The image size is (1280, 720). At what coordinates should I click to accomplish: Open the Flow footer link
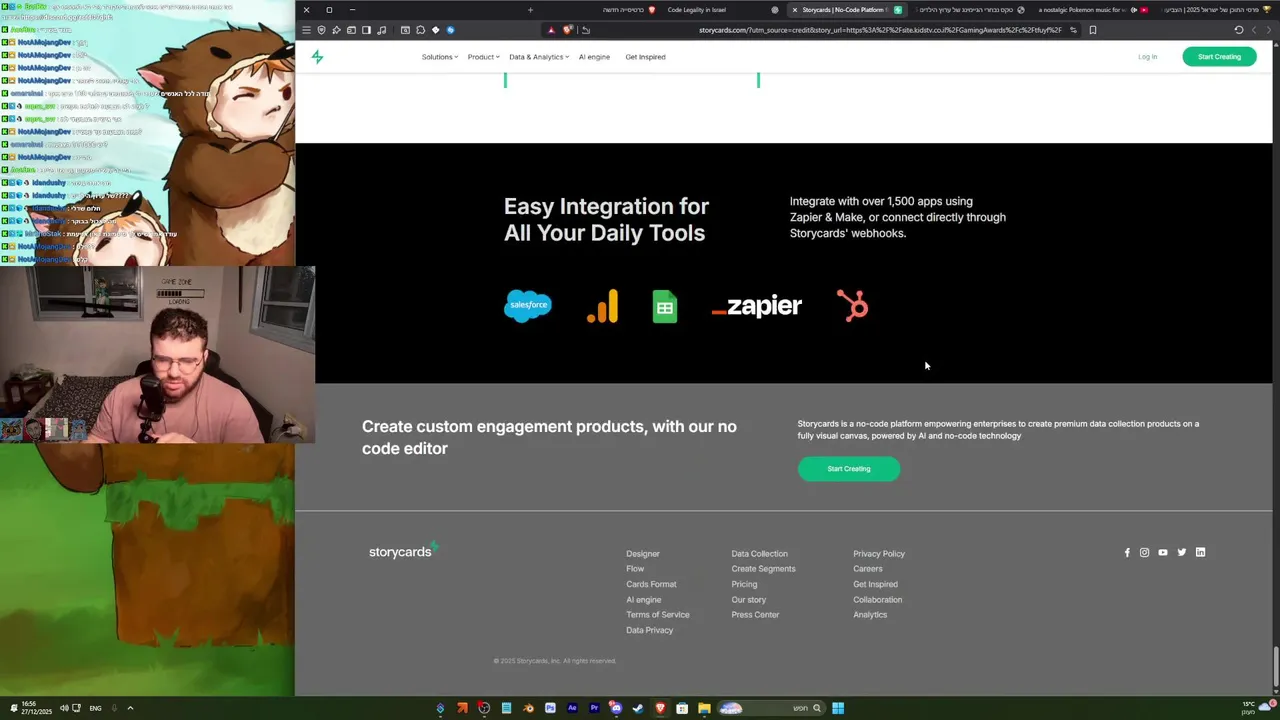tap(635, 569)
